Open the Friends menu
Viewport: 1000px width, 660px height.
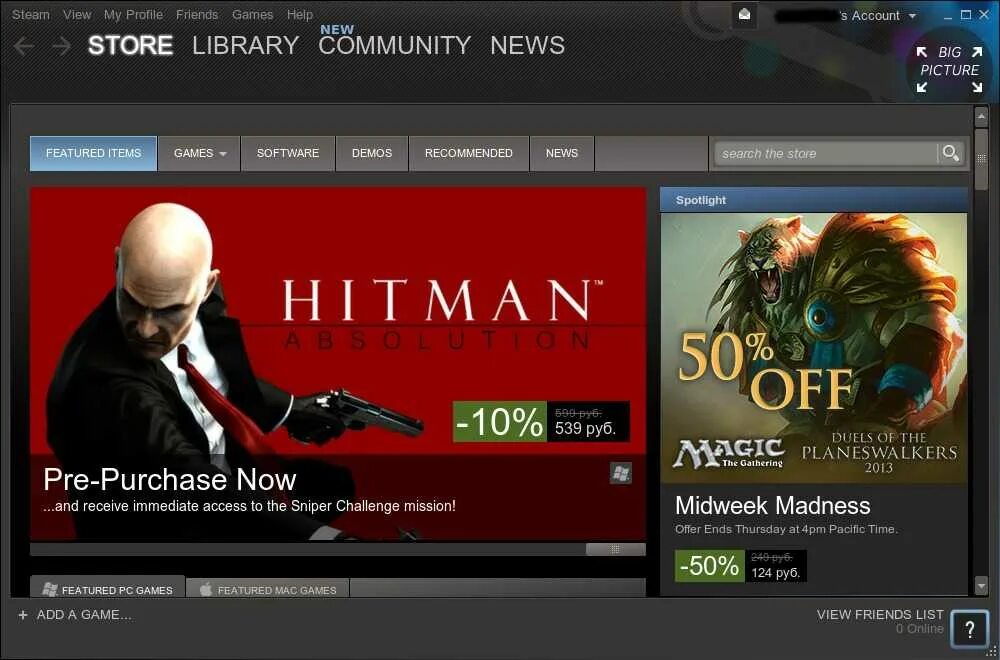point(197,14)
